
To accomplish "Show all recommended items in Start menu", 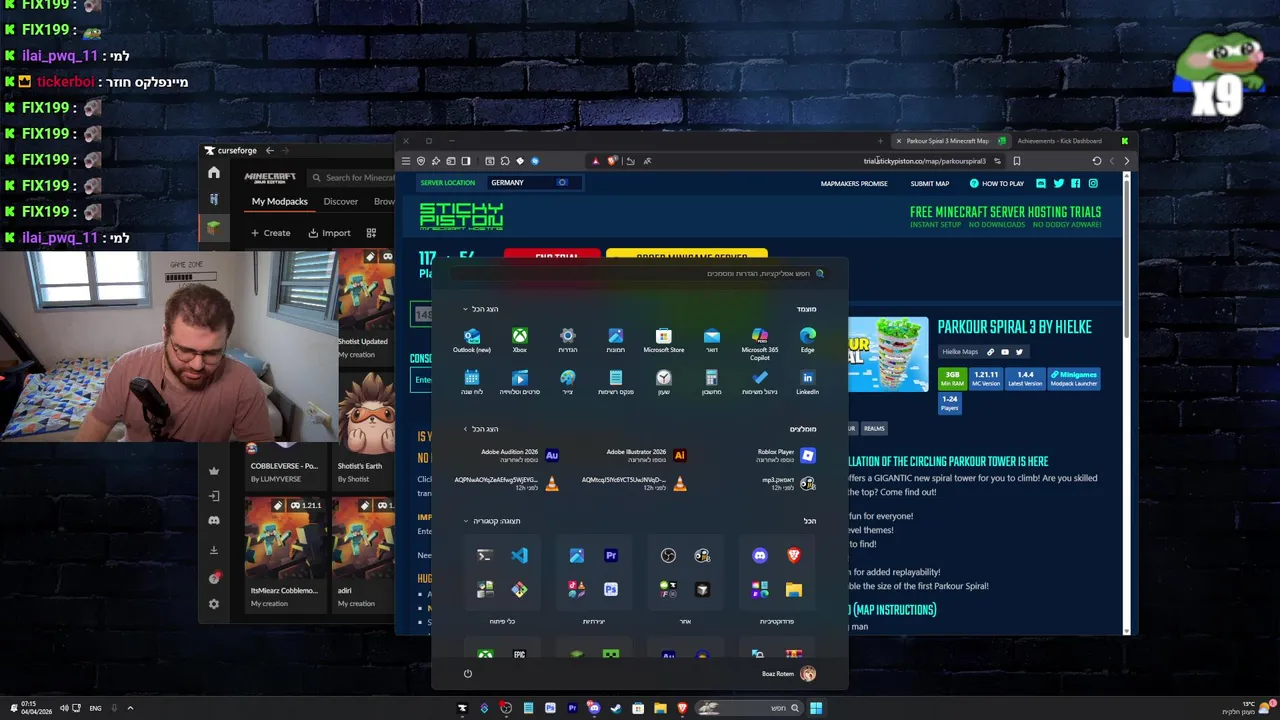I will pyautogui.click(x=481, y=429).
